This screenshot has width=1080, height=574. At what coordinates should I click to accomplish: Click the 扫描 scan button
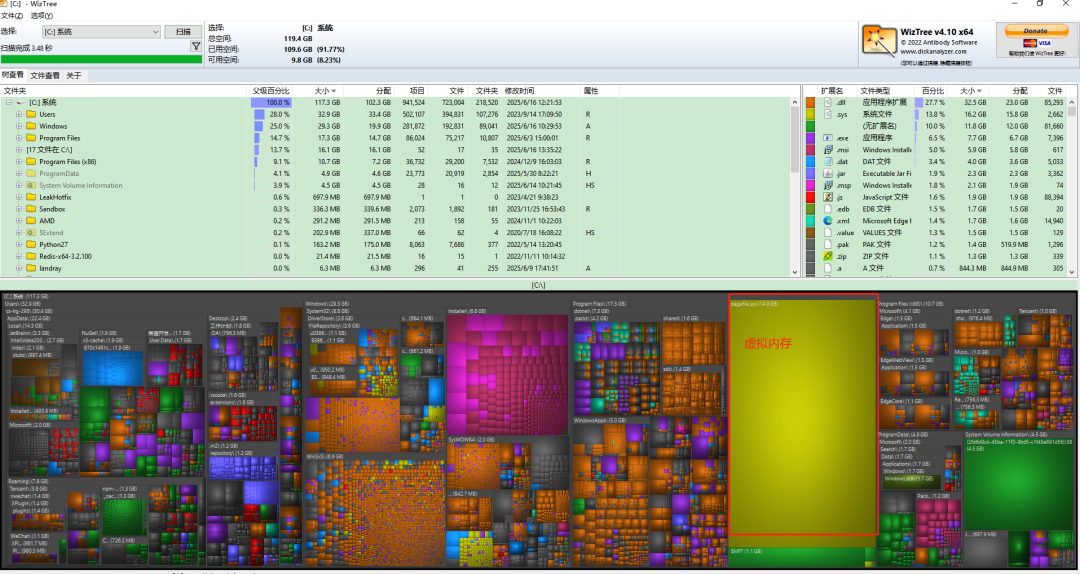184,32
